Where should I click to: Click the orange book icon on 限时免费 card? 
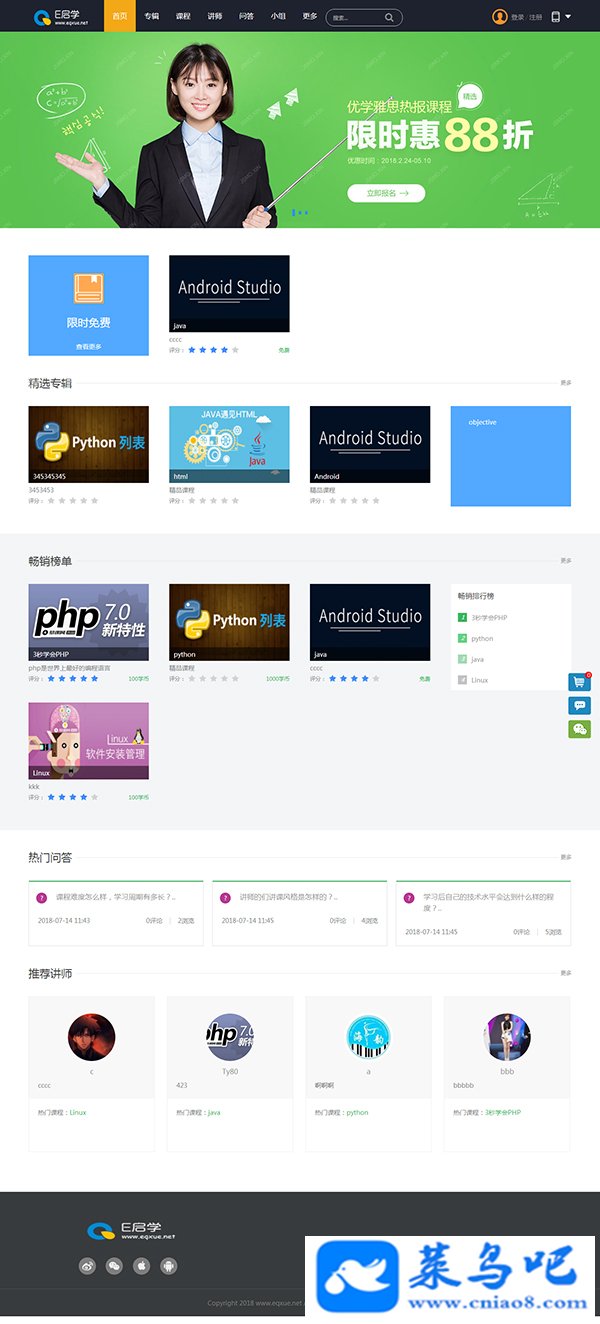88,288
